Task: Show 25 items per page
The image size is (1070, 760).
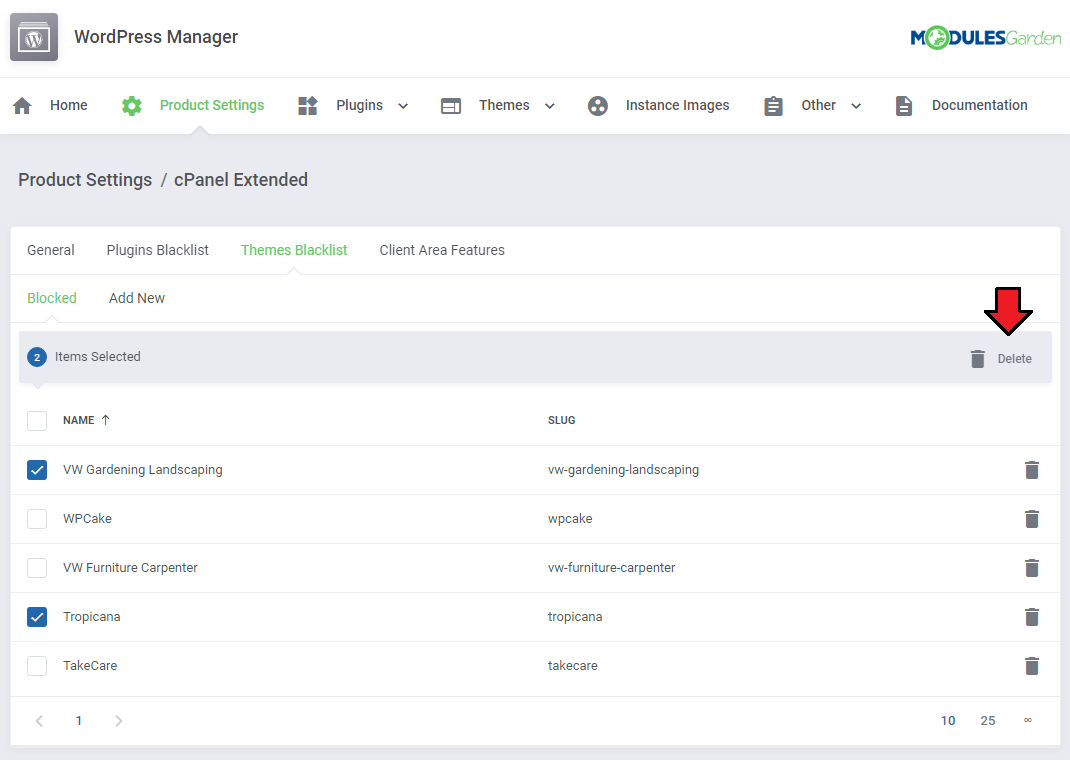Action: point(988,721)
